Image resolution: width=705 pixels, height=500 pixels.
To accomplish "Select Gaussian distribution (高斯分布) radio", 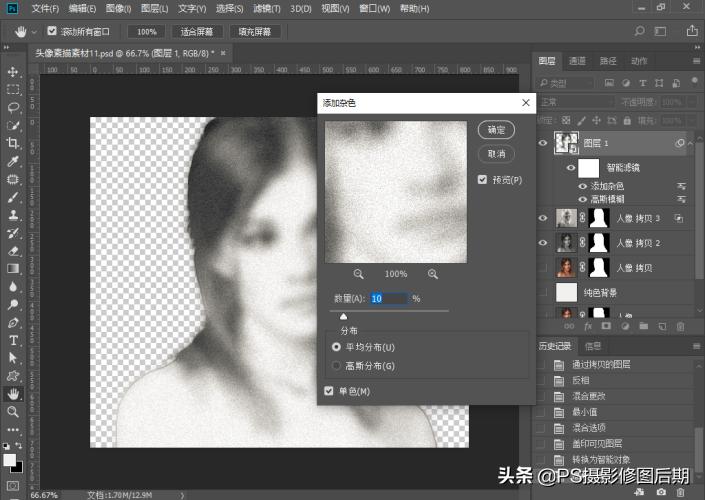I will pyautogui.click(x=336, y=366).
